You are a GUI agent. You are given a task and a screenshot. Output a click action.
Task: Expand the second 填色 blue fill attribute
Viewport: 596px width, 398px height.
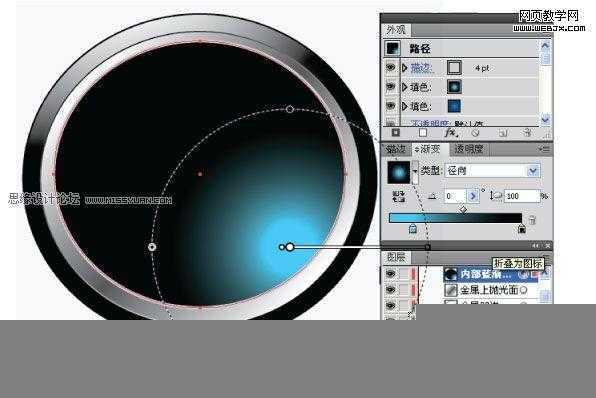[405, 106]
